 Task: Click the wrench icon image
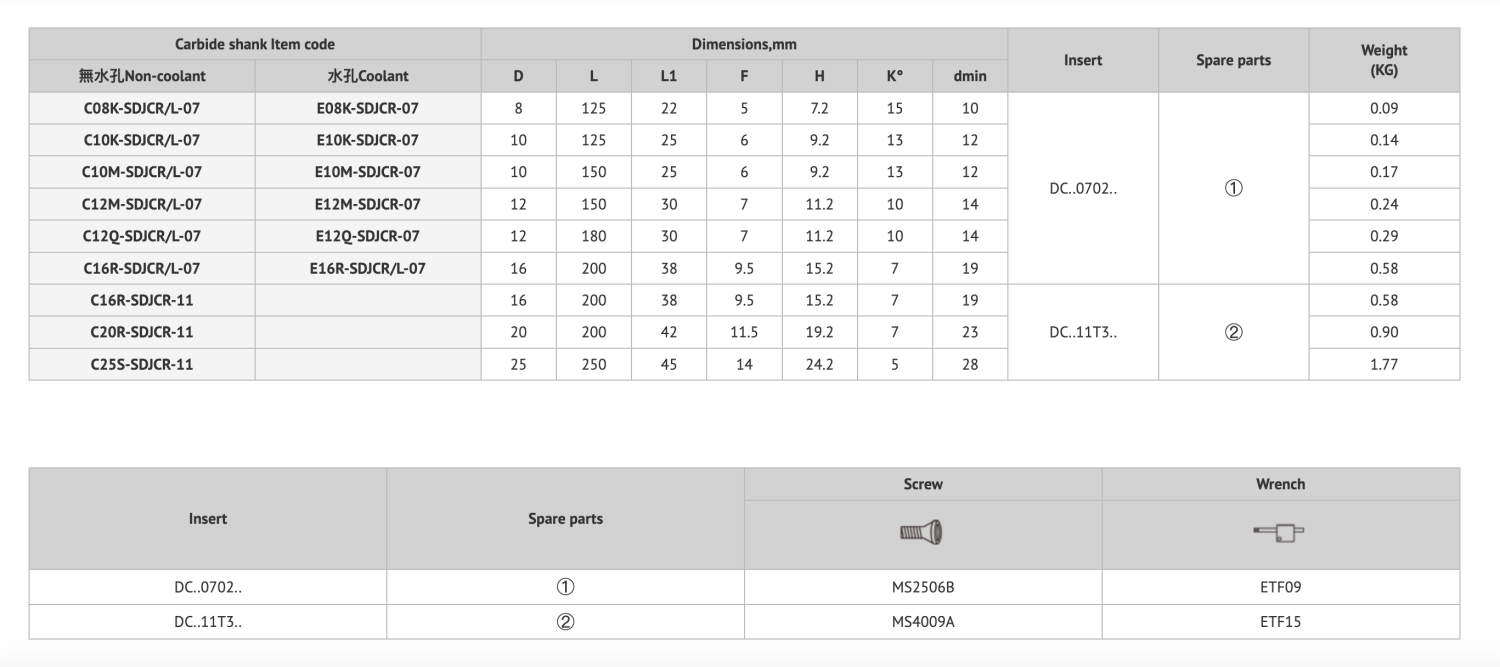(1280, 533)
